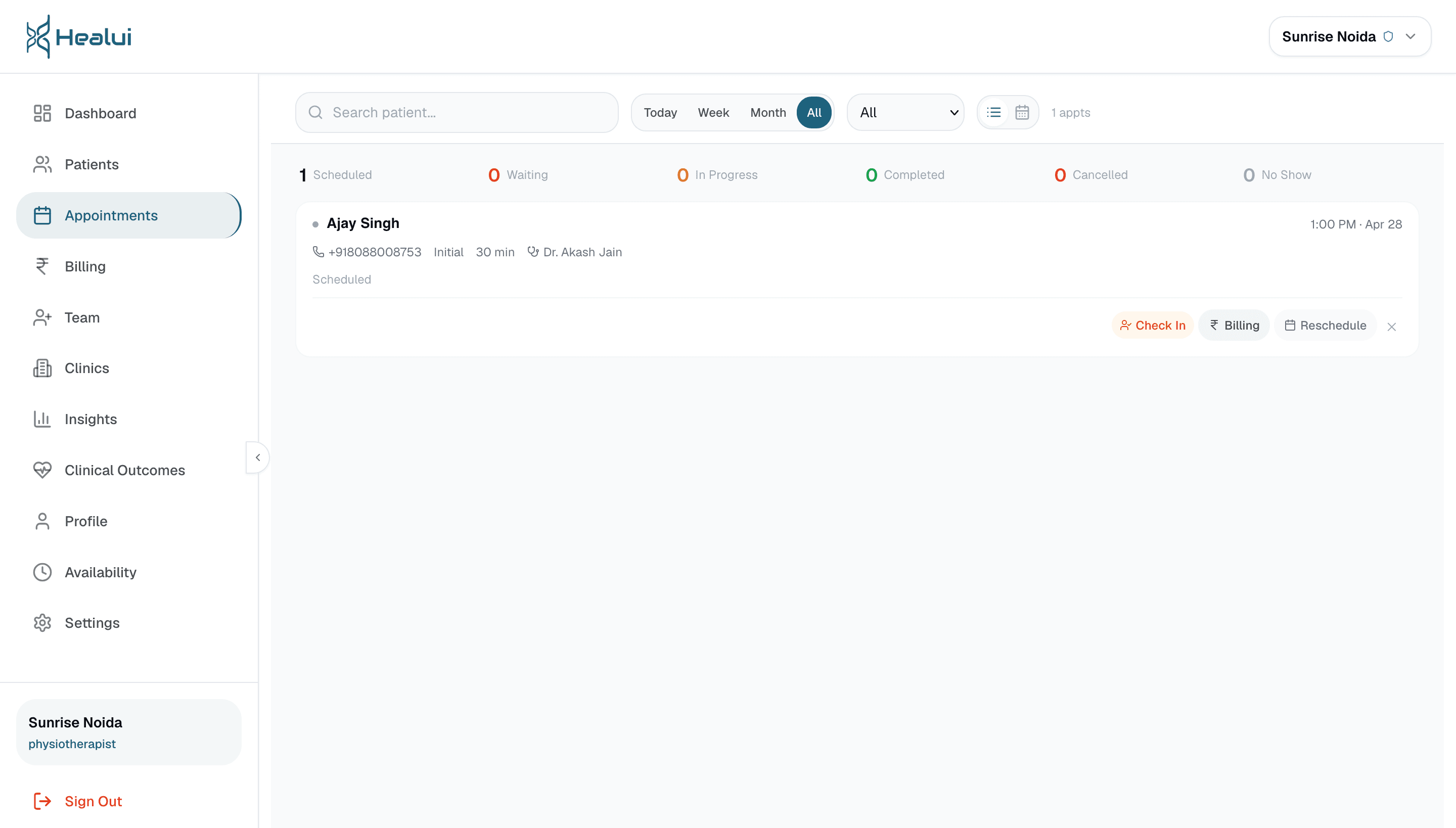Click the Appointments calendar icon

[42, 215]
